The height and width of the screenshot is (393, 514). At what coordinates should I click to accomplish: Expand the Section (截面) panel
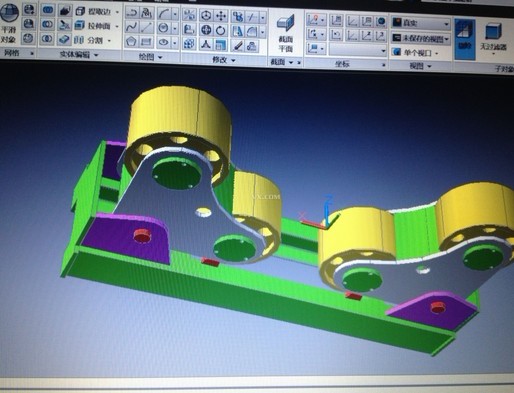pyautogui.click(x=282, y=62)
